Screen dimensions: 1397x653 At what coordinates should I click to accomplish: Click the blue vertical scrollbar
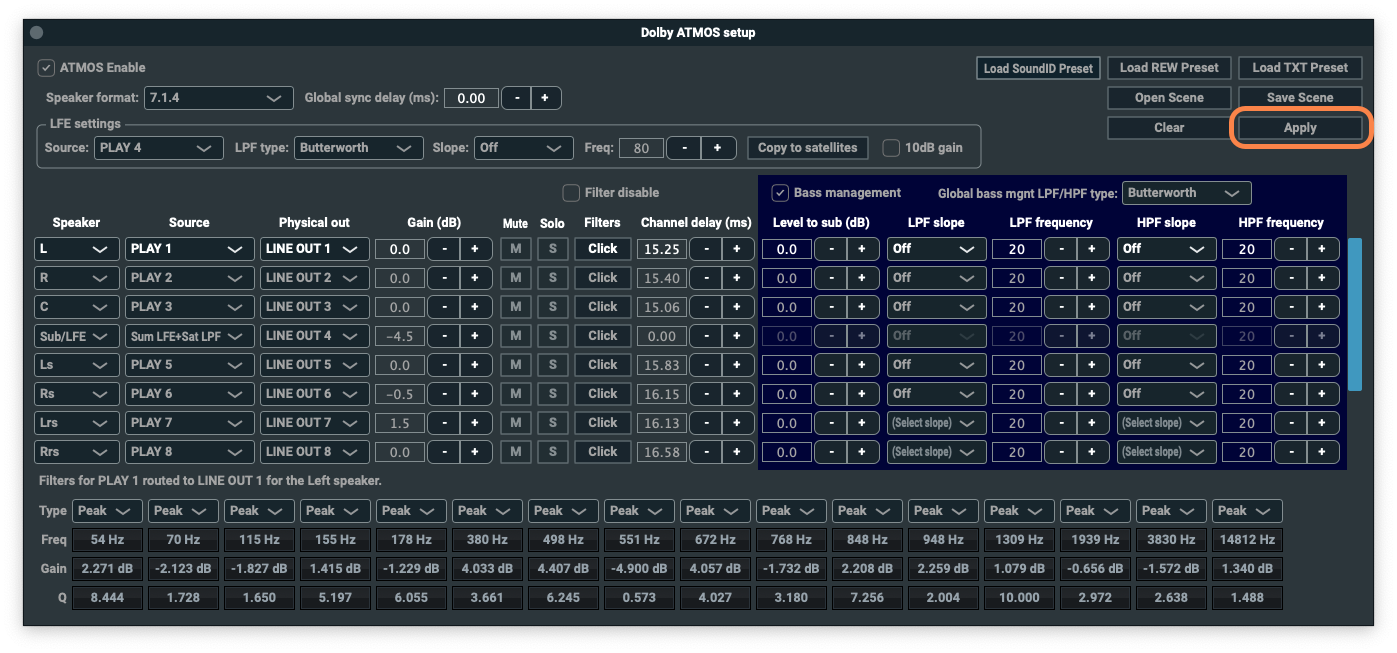tap(1354, 314)
